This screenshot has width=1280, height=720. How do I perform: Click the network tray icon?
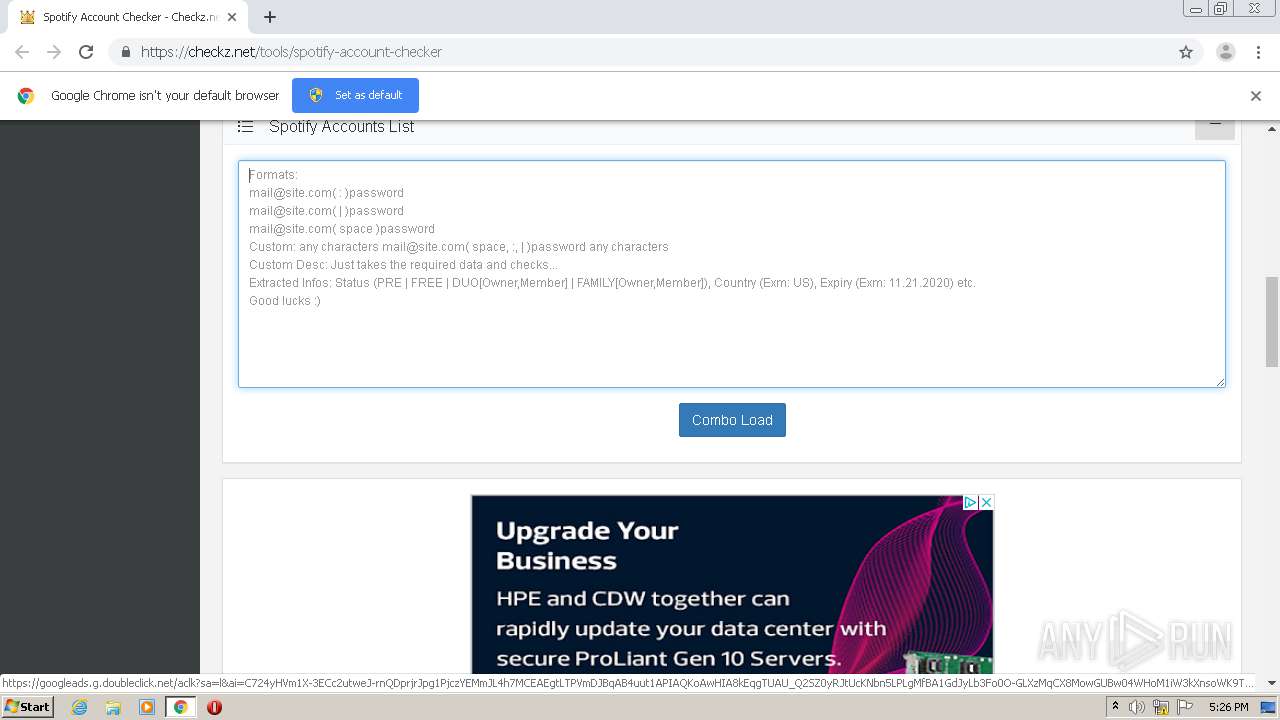click(x=1160, y=707)
